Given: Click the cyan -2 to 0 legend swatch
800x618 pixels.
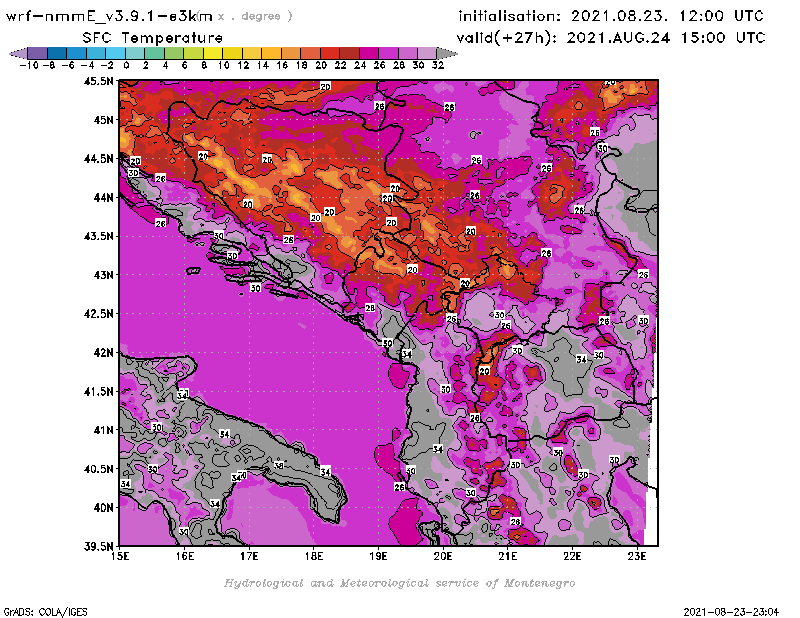Looking at the screenshot, I should click(x=115, y=53).
